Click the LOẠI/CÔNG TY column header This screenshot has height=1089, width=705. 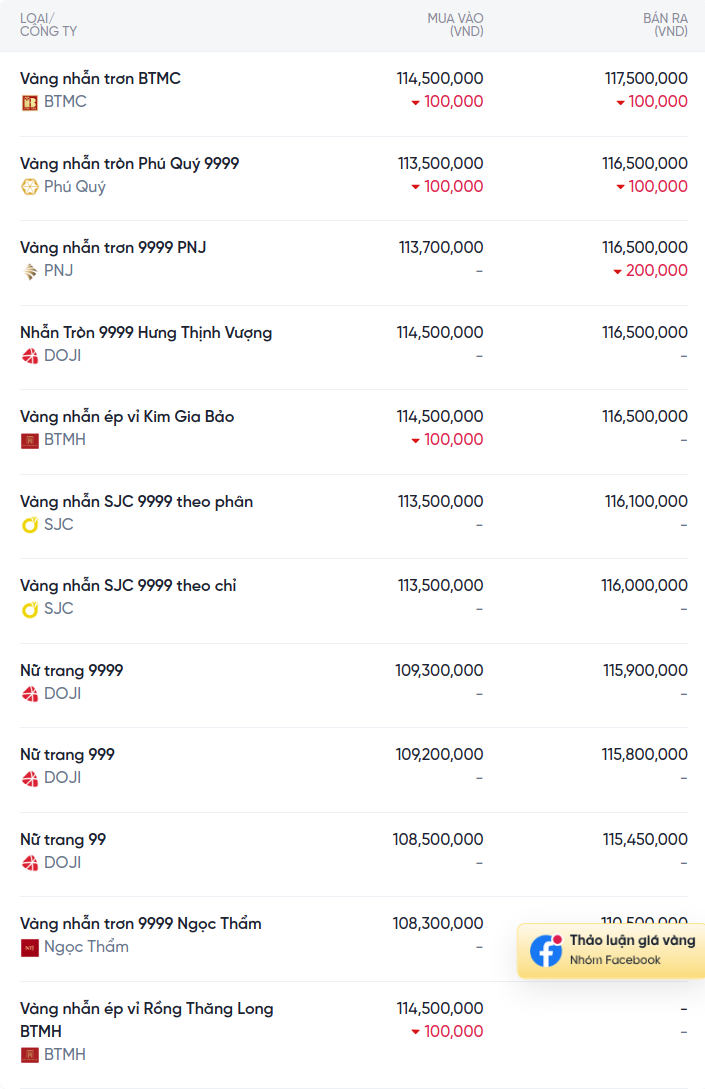48,25
